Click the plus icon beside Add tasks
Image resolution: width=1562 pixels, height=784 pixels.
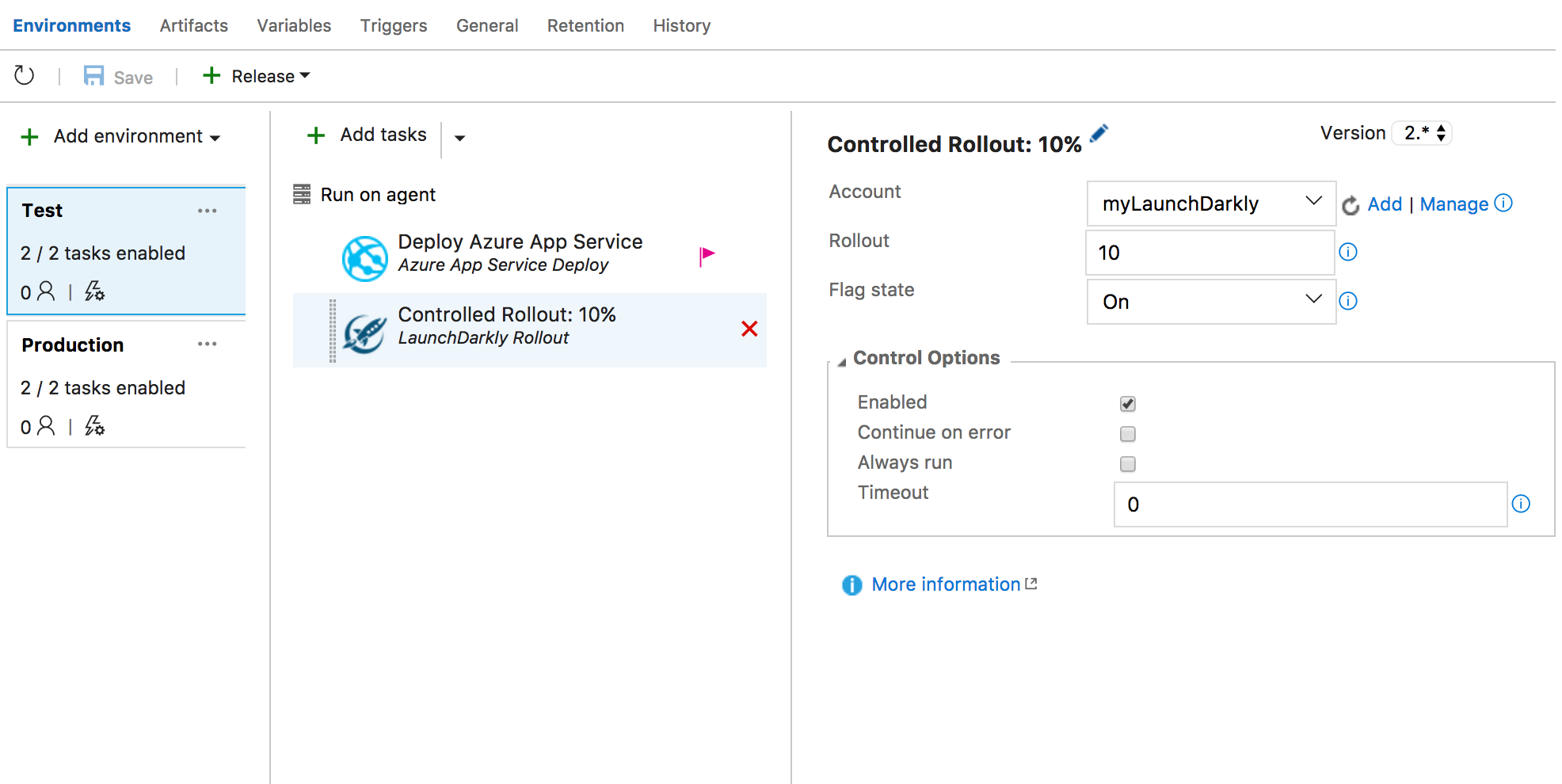tap(316, 135)
